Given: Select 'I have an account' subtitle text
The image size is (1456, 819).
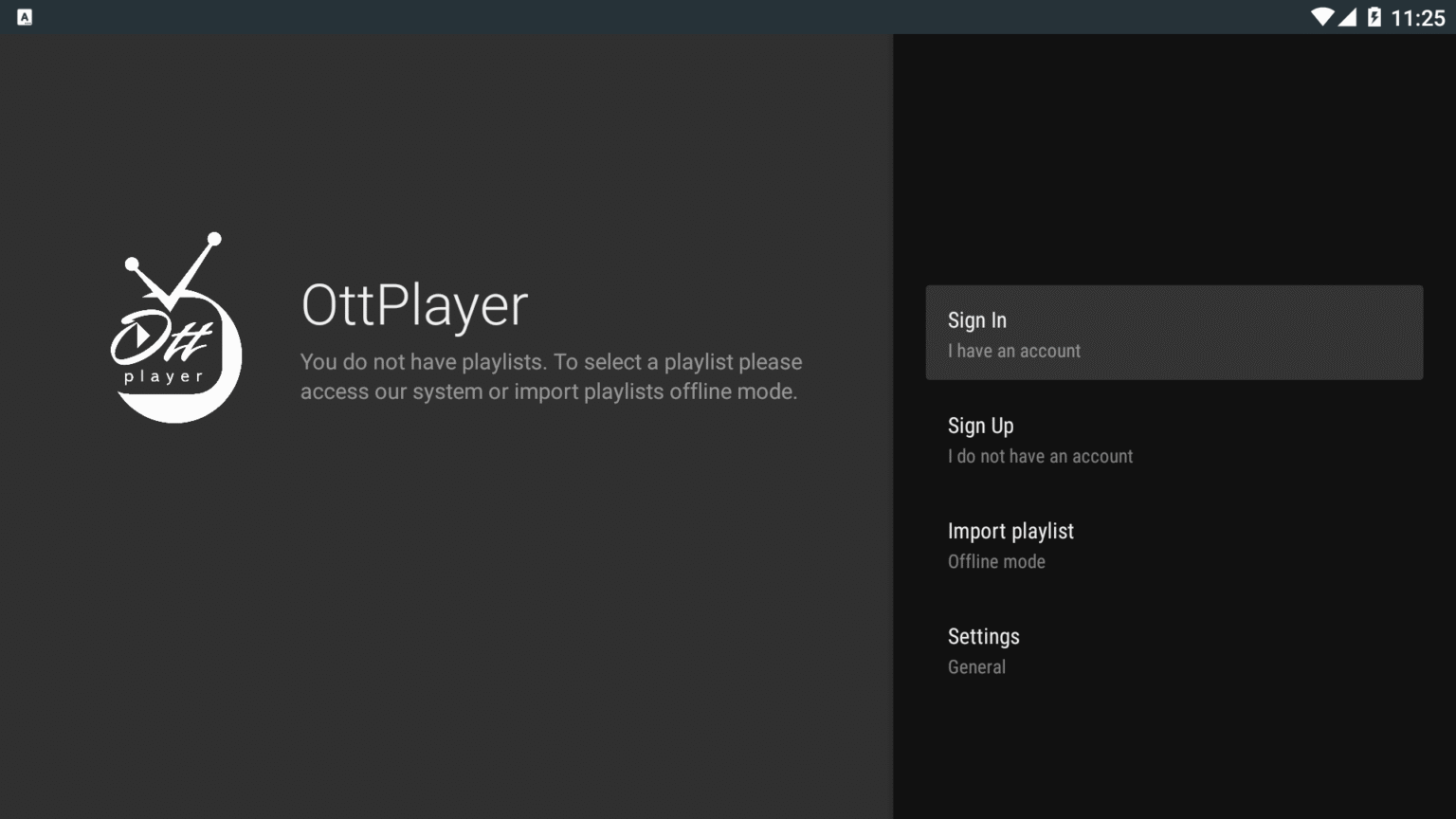Looking at the screenshot, I should [1014, 351].
